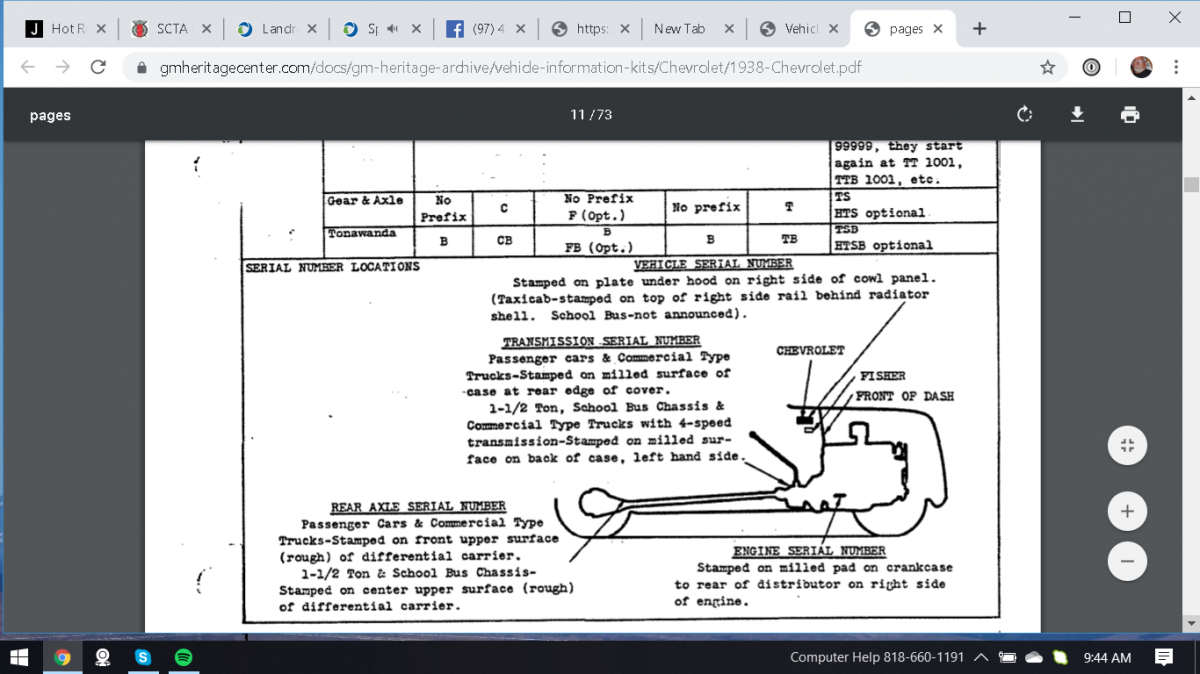This screenshot has width=1200, height=674.
Task: Click the FRONT OF DASH label
Action: [904, 396]
